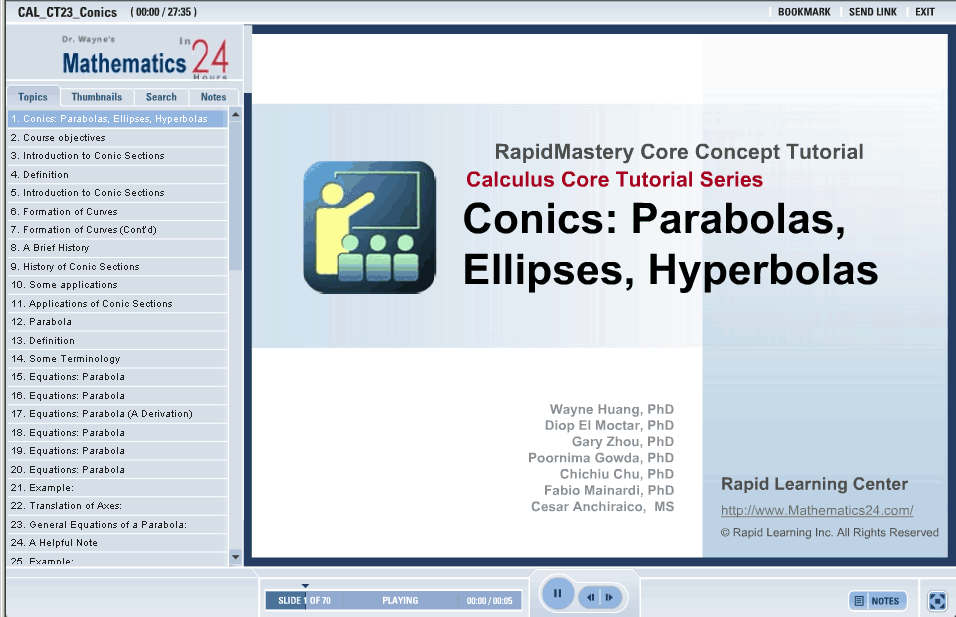Select topic 7 Formation of Curves (Cont'd)

click(118, 230)
